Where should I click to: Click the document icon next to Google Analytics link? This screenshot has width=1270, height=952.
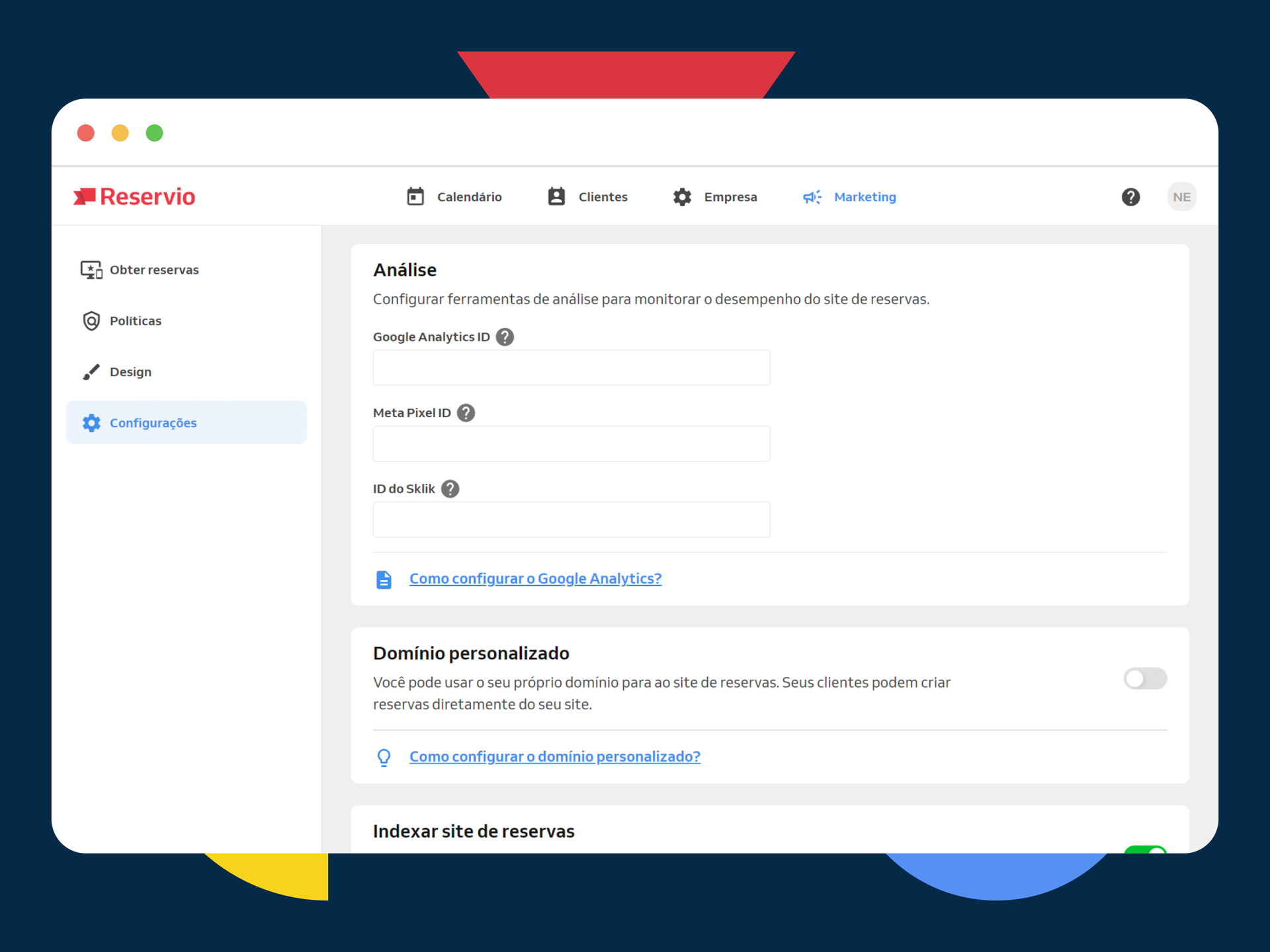tap(384, 578)
